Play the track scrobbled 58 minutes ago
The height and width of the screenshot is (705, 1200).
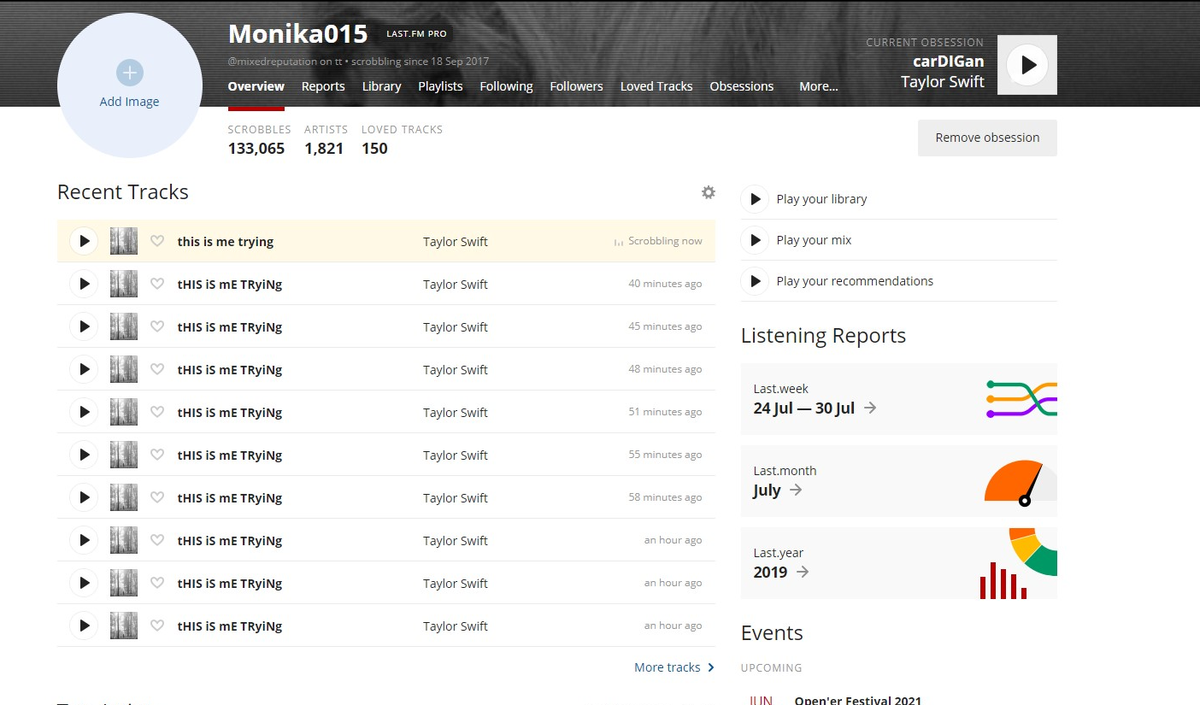(x=84, y=498)
